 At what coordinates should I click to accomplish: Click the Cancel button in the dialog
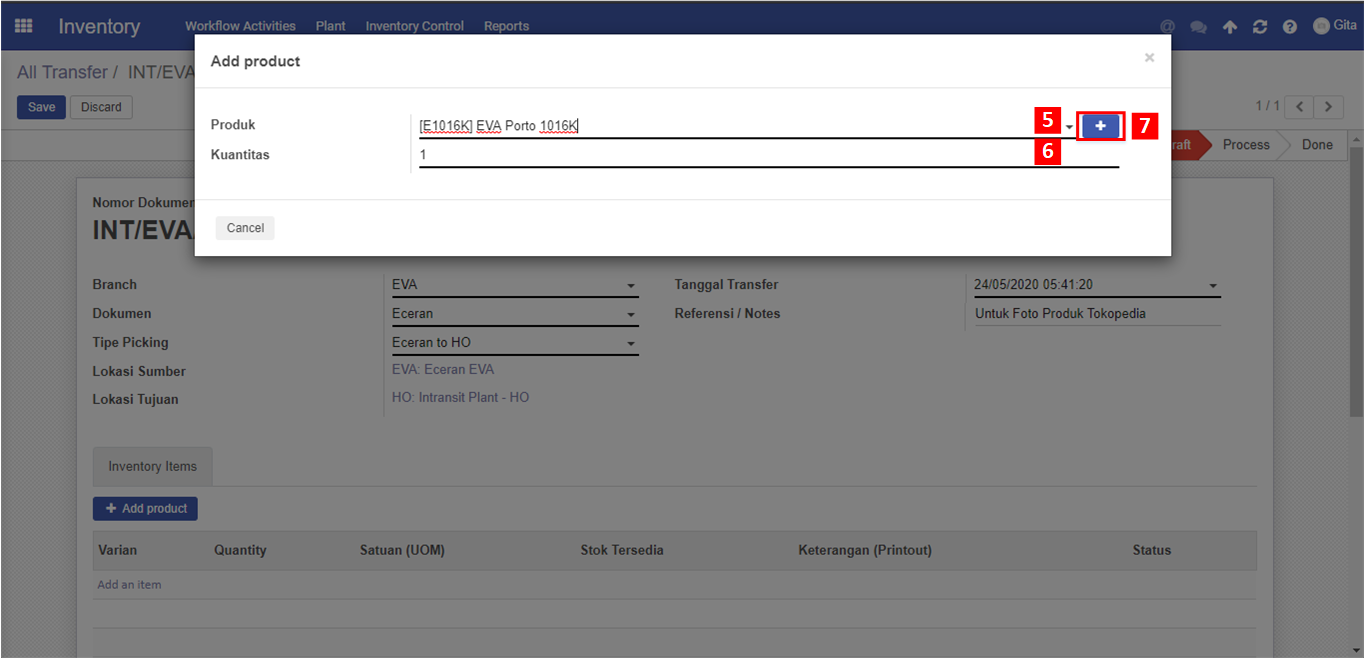[x=245, y=228]
